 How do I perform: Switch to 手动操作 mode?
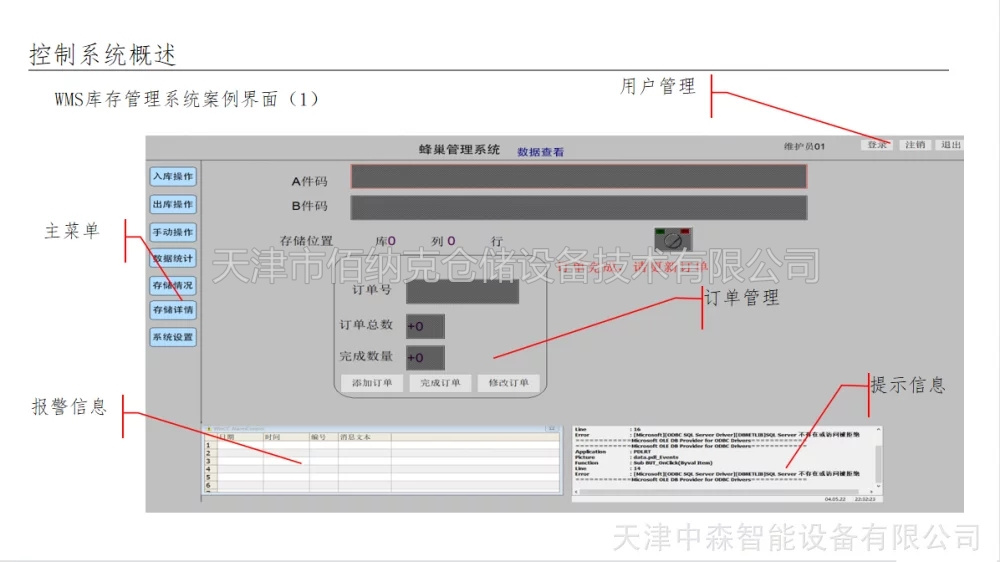173,232
